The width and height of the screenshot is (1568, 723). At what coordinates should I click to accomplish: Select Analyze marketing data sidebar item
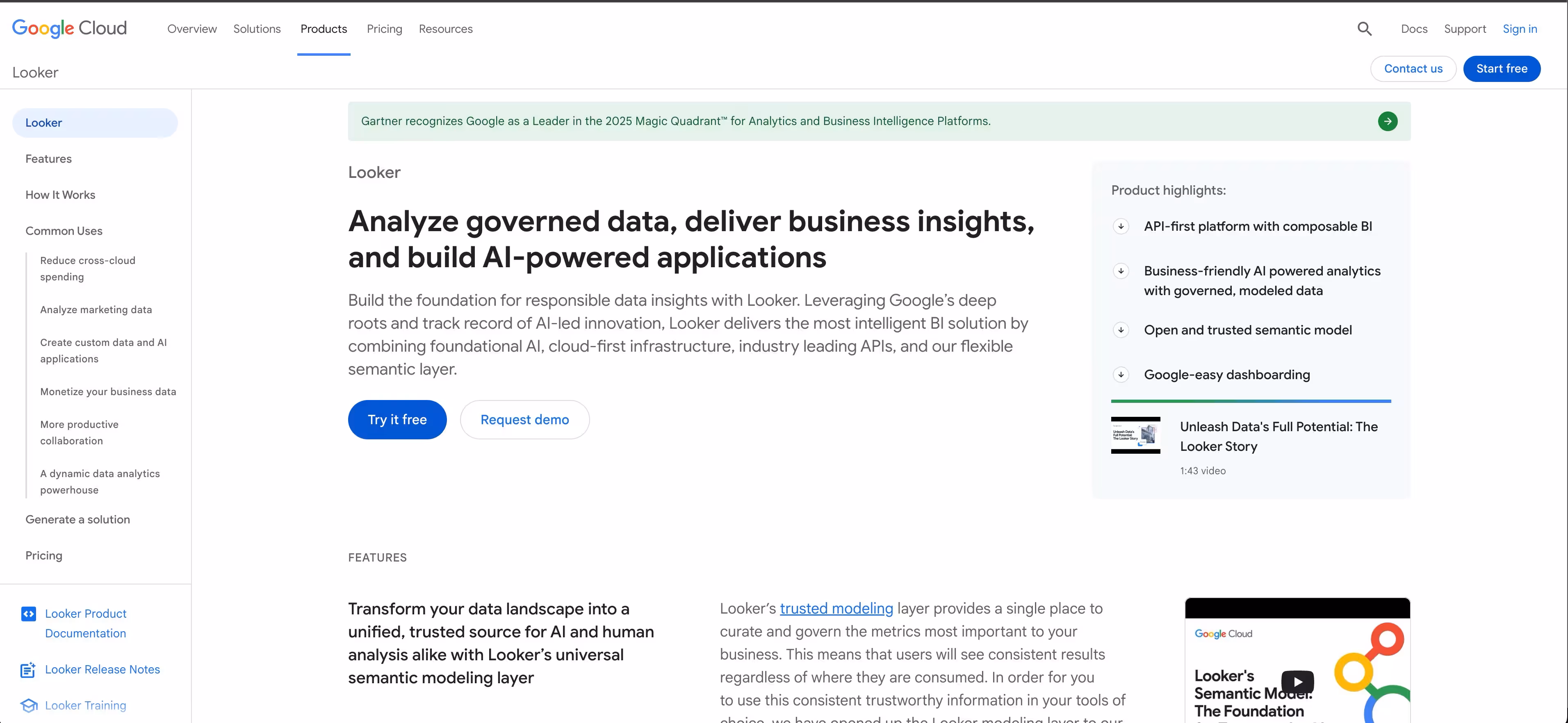pos(96,310)
